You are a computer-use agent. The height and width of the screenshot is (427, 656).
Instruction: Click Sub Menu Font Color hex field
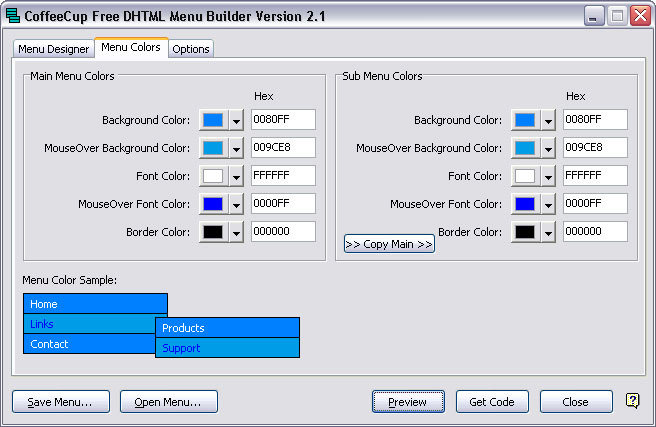pyautogui.click(x=595, y=176)
